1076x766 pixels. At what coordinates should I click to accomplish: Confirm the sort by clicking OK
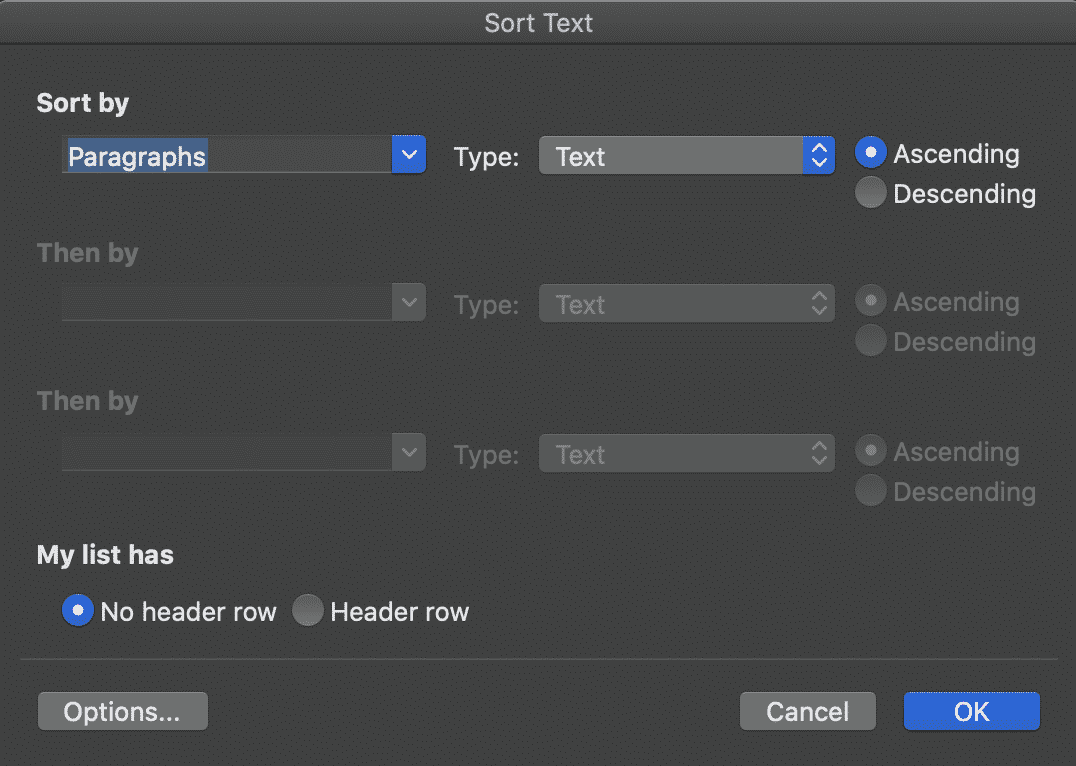[x=970, y=711]
